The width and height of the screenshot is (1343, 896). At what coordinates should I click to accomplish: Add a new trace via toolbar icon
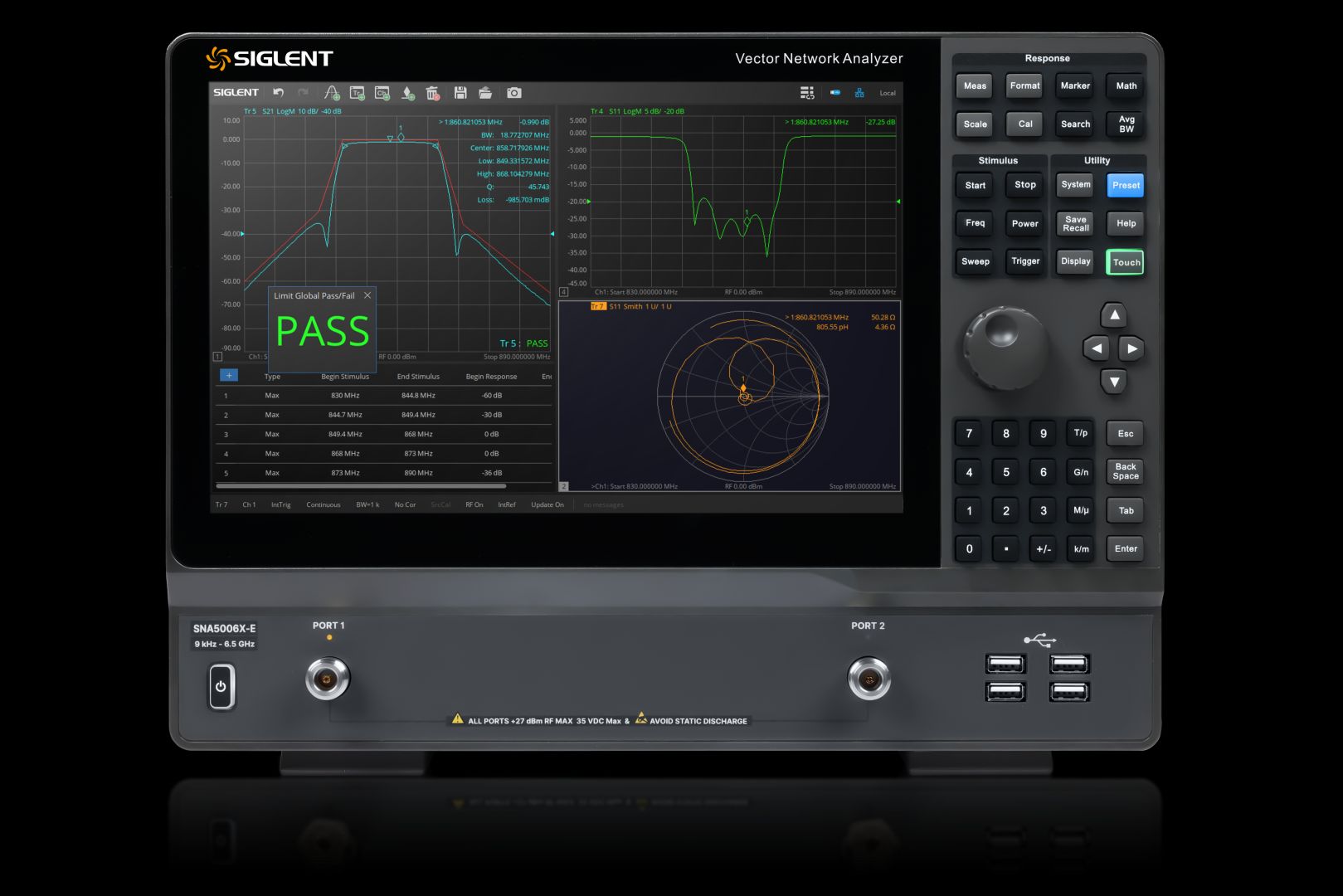pyautogui.click(x=357, y=93)
